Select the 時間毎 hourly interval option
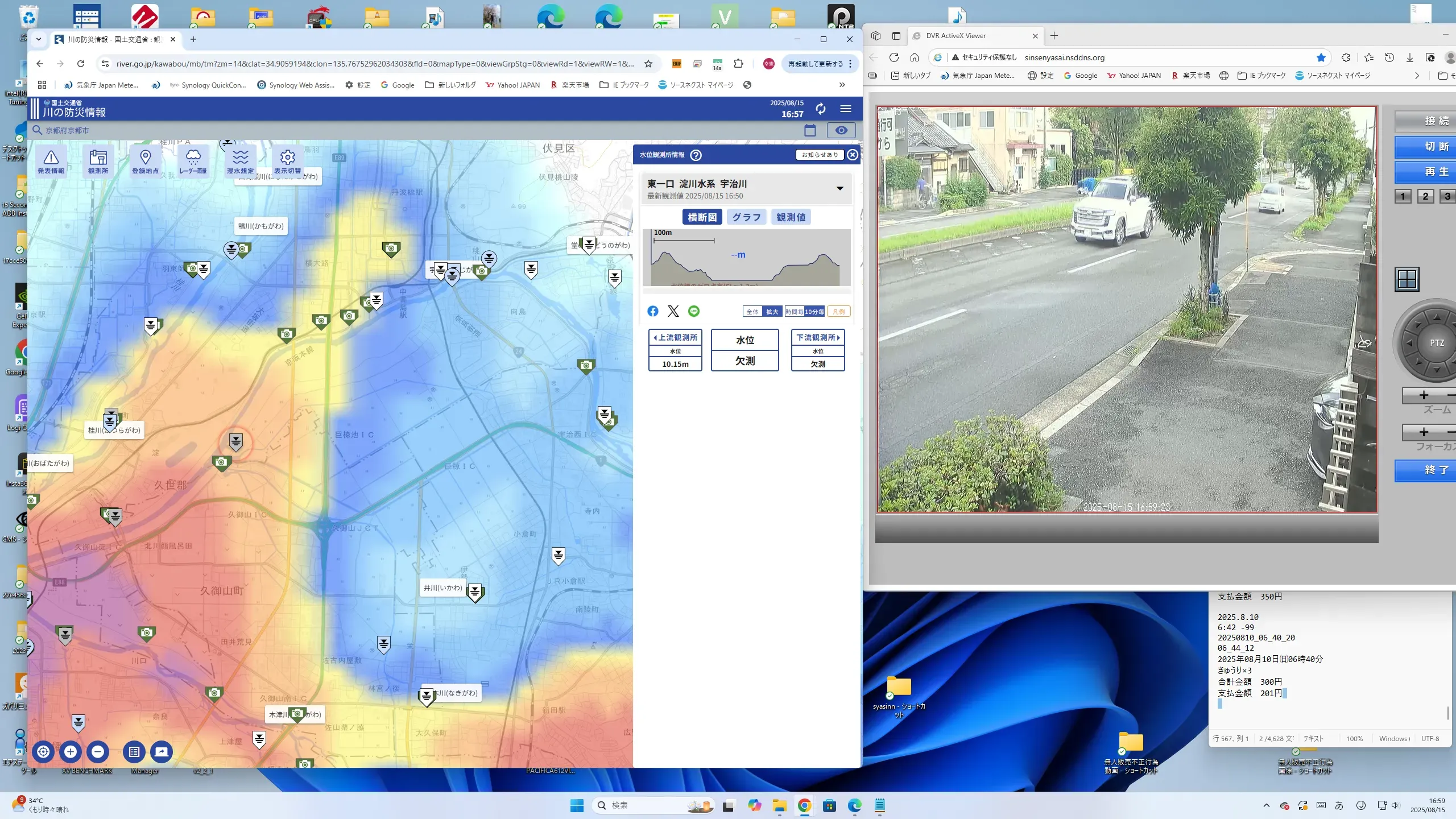Viewport: 1456px width, 819px height. [x=794, y=312]
